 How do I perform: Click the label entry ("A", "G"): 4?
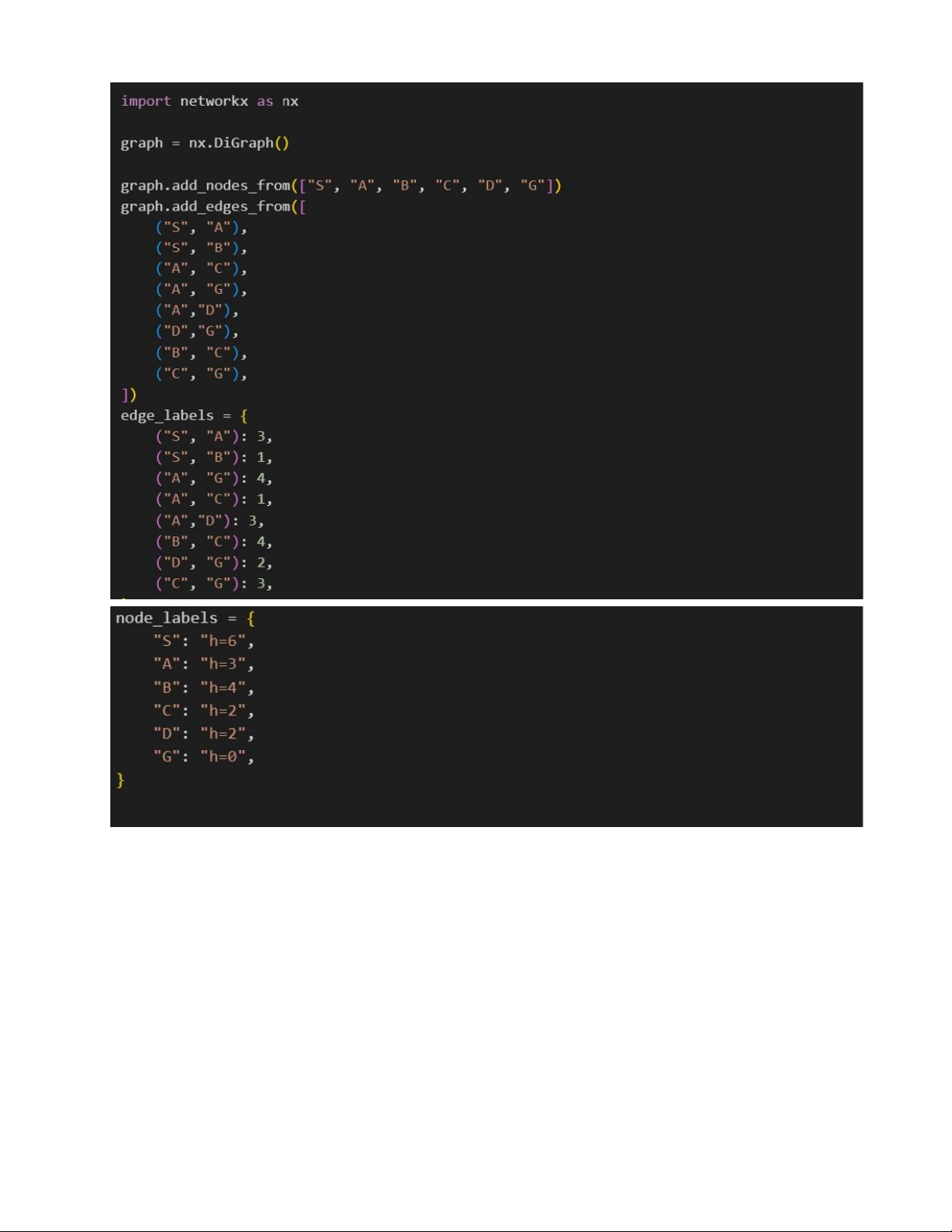214,479
